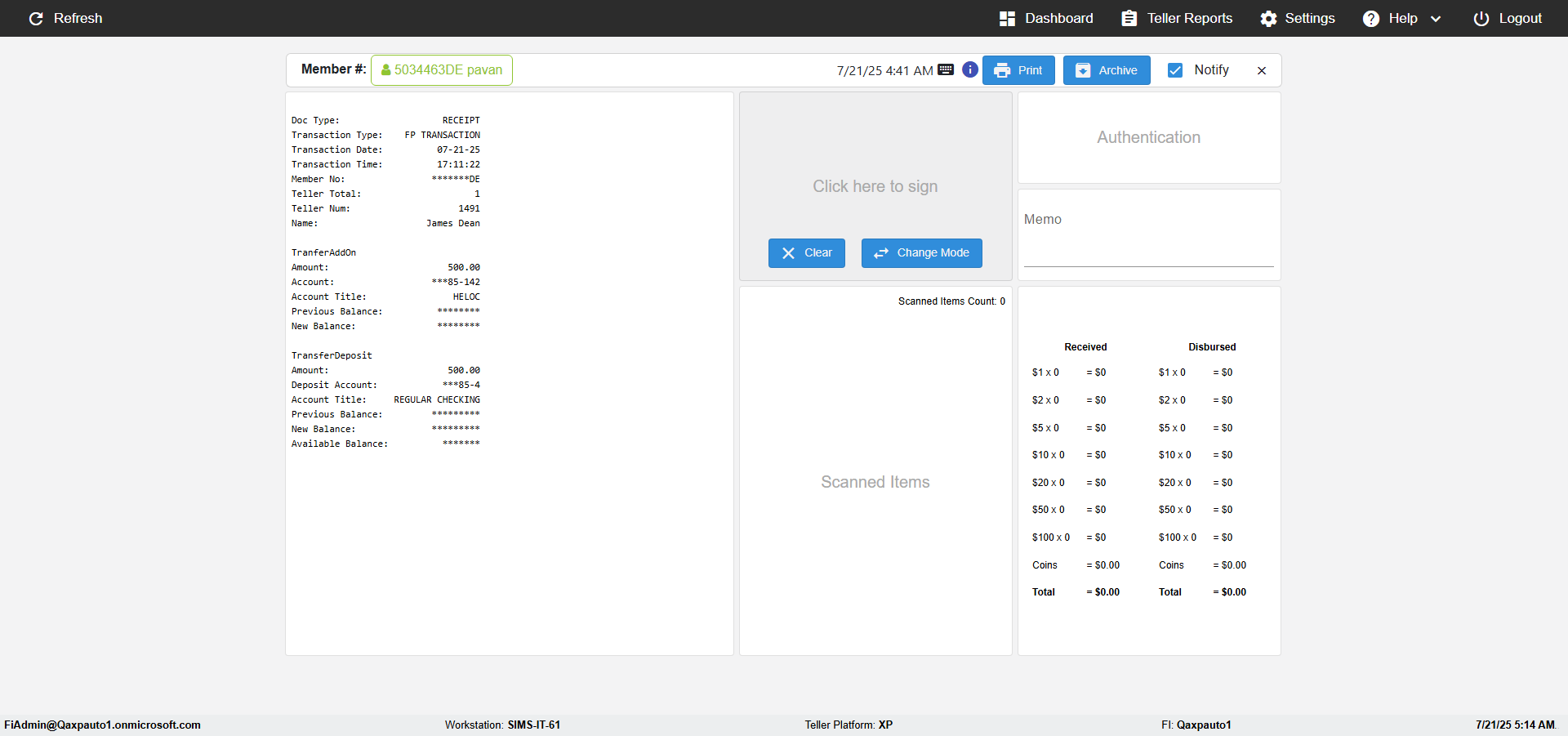Click the Clear signature button label
The width and height of the screenshot is (1568, 736).
tap(818, 253)
